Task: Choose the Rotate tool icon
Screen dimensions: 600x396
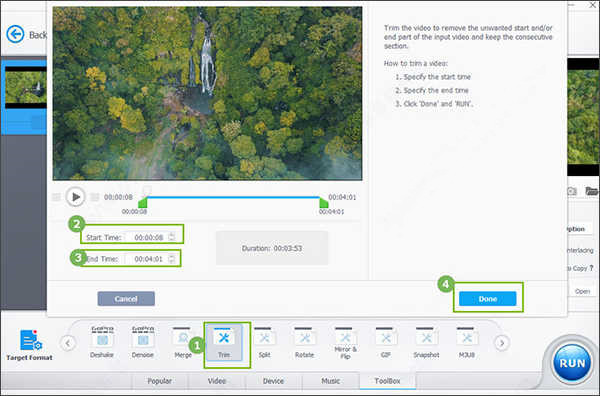Action: click(x=305, y=337)
